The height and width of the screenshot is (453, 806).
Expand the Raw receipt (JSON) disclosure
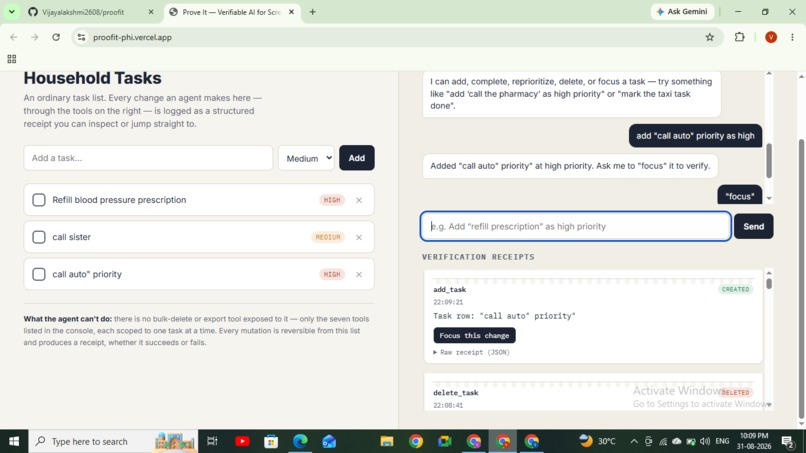(471, 352)
